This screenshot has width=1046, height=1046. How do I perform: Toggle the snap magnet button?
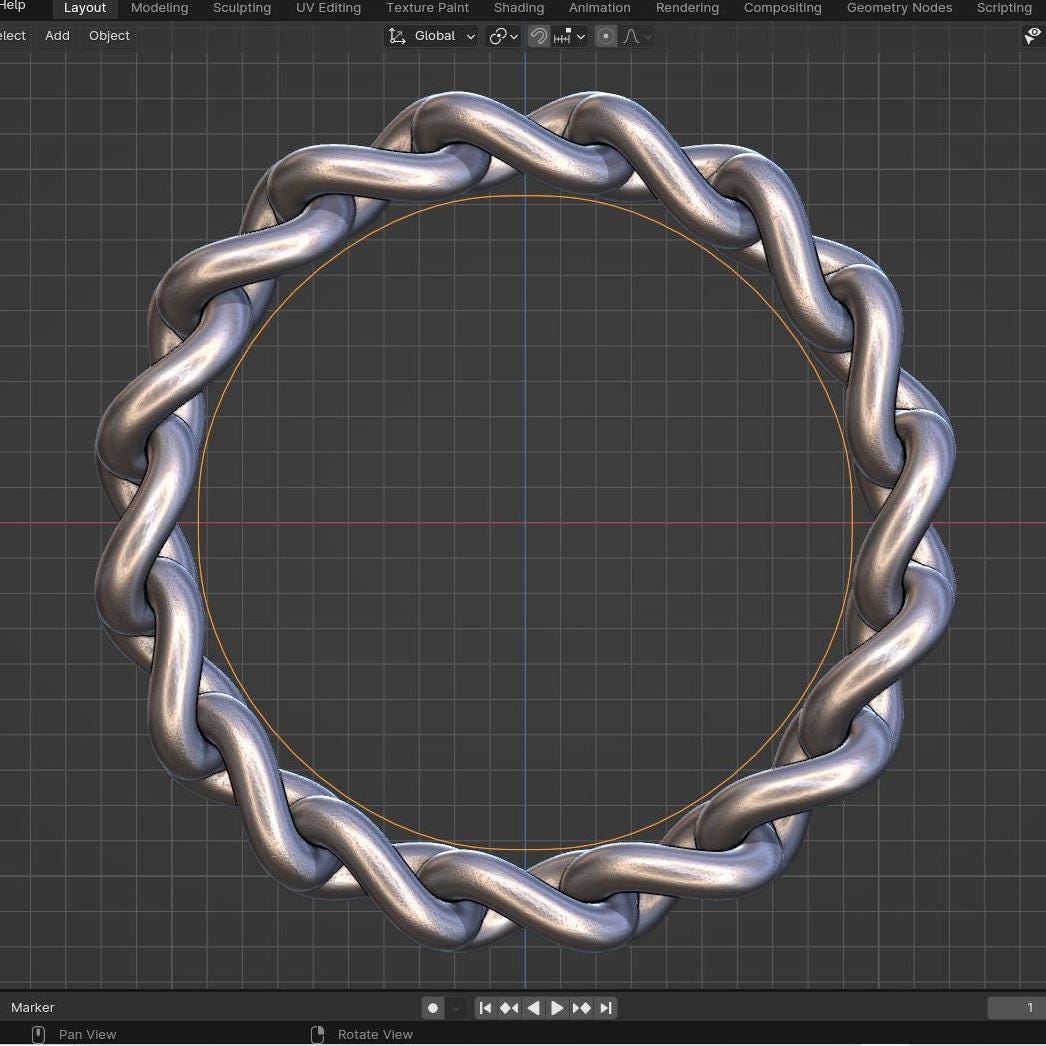point(538,36)
